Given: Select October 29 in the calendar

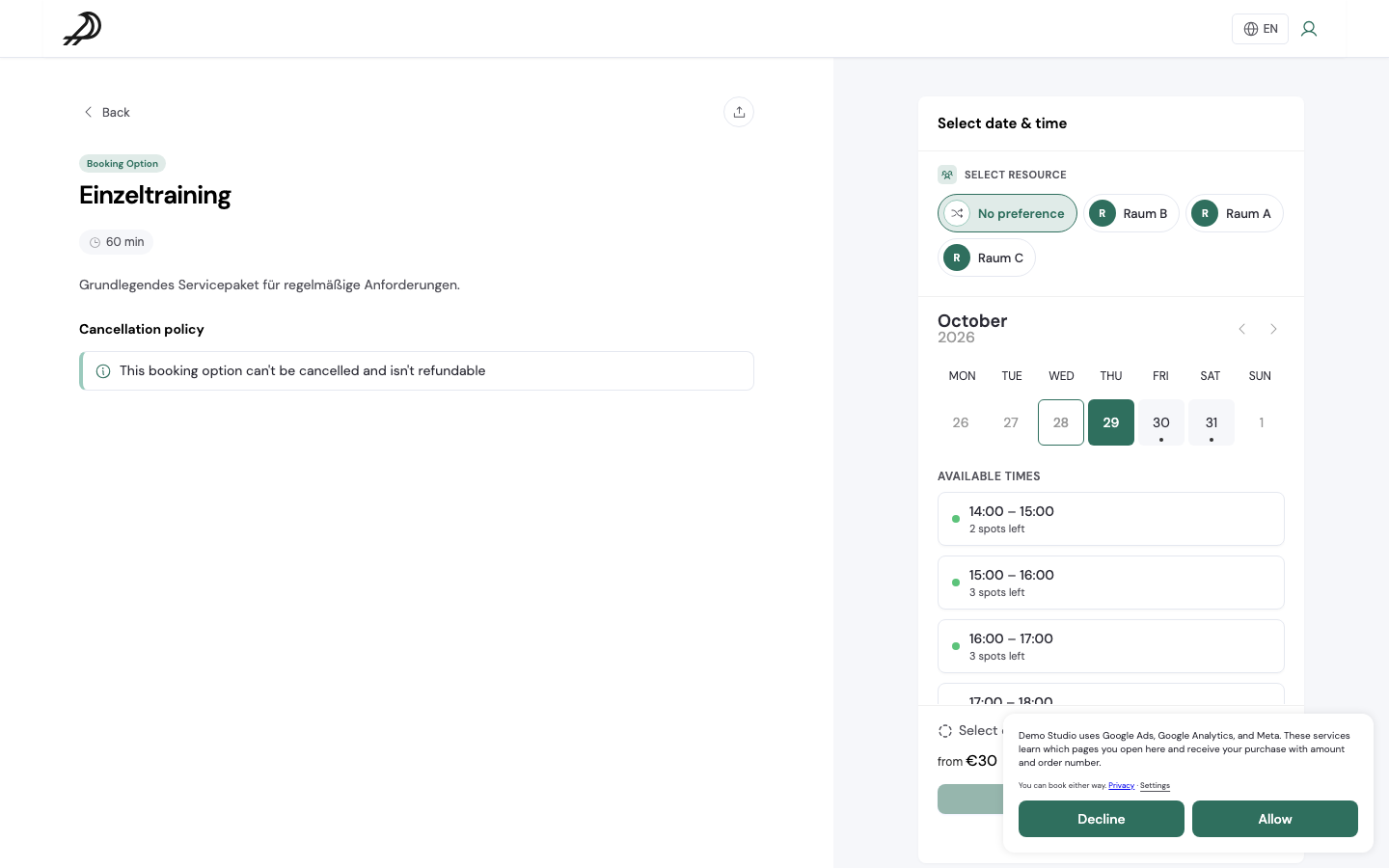Looking at the screenshot, I should coord(1111,422).
